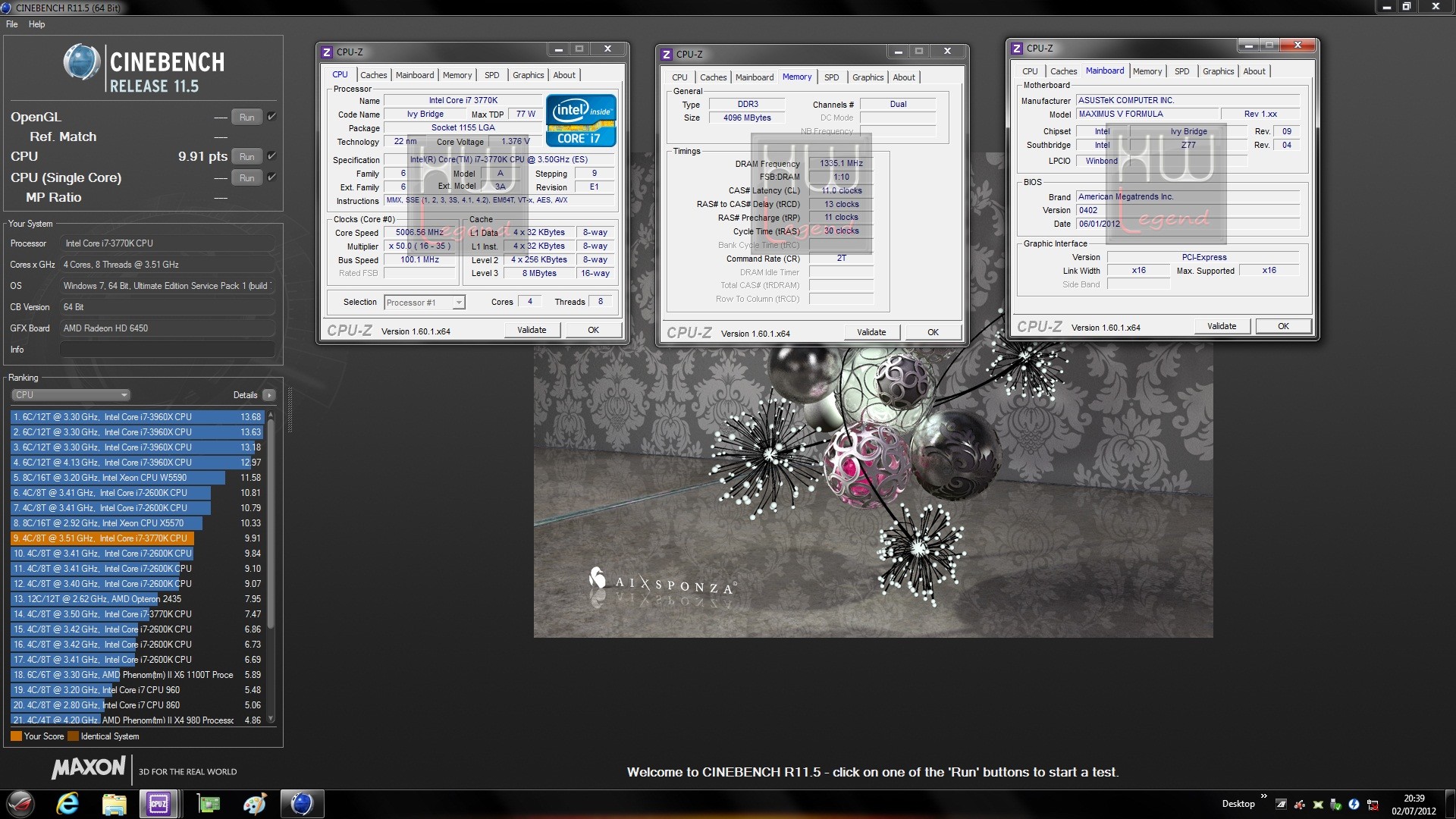
Task: Toggle the OpenGL test checkbox
Action: click(271, 117)
